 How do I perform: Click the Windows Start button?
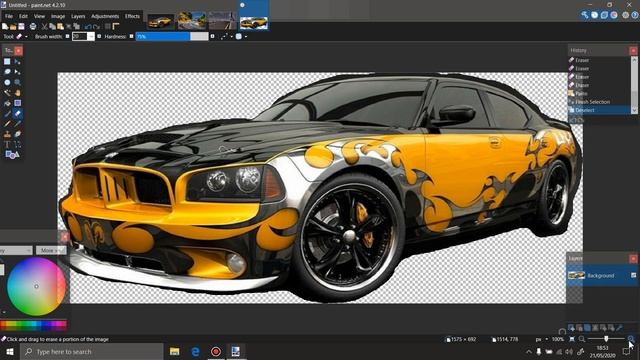pos(9,351)
